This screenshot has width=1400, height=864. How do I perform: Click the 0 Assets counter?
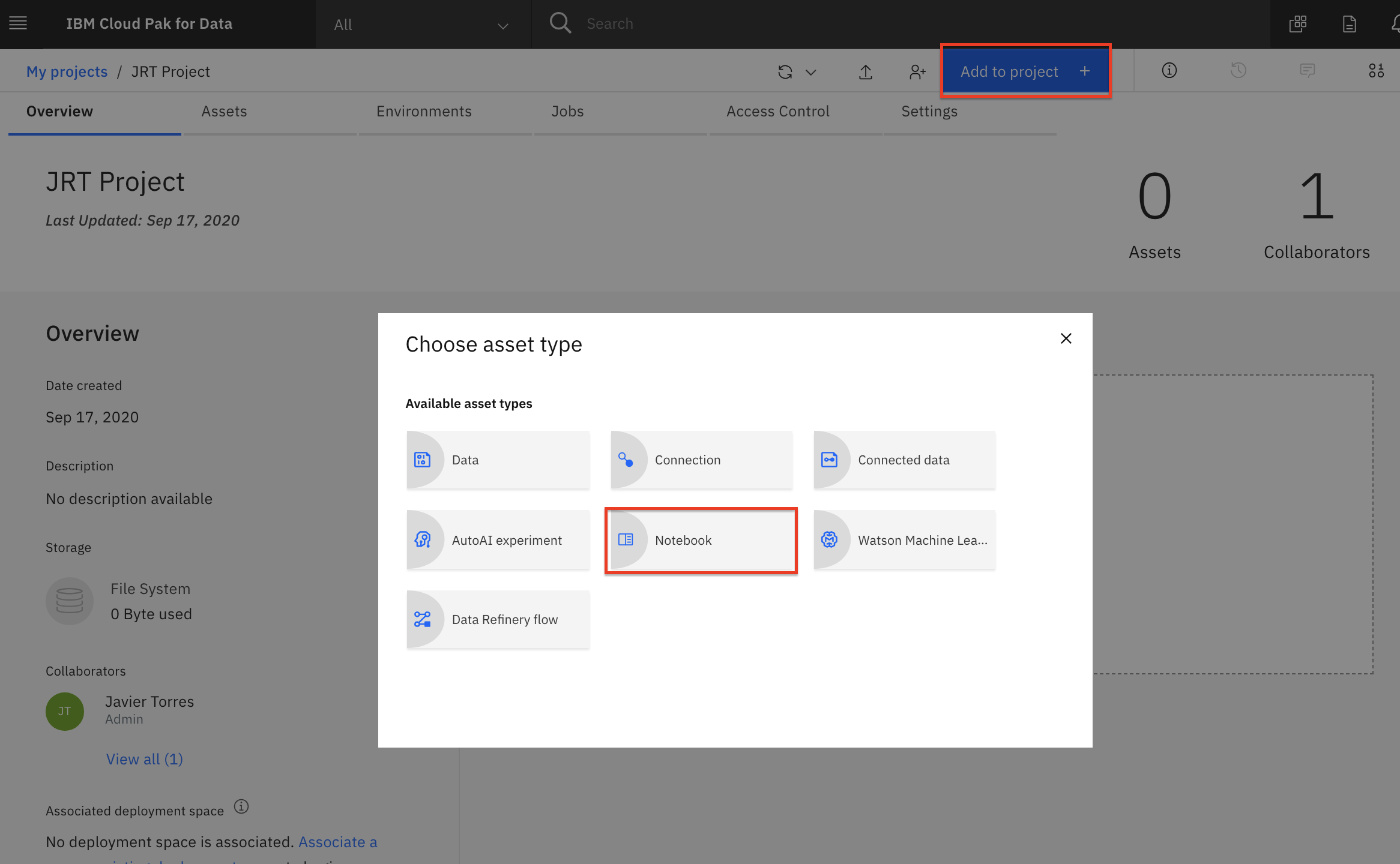tap(1154, 214)
